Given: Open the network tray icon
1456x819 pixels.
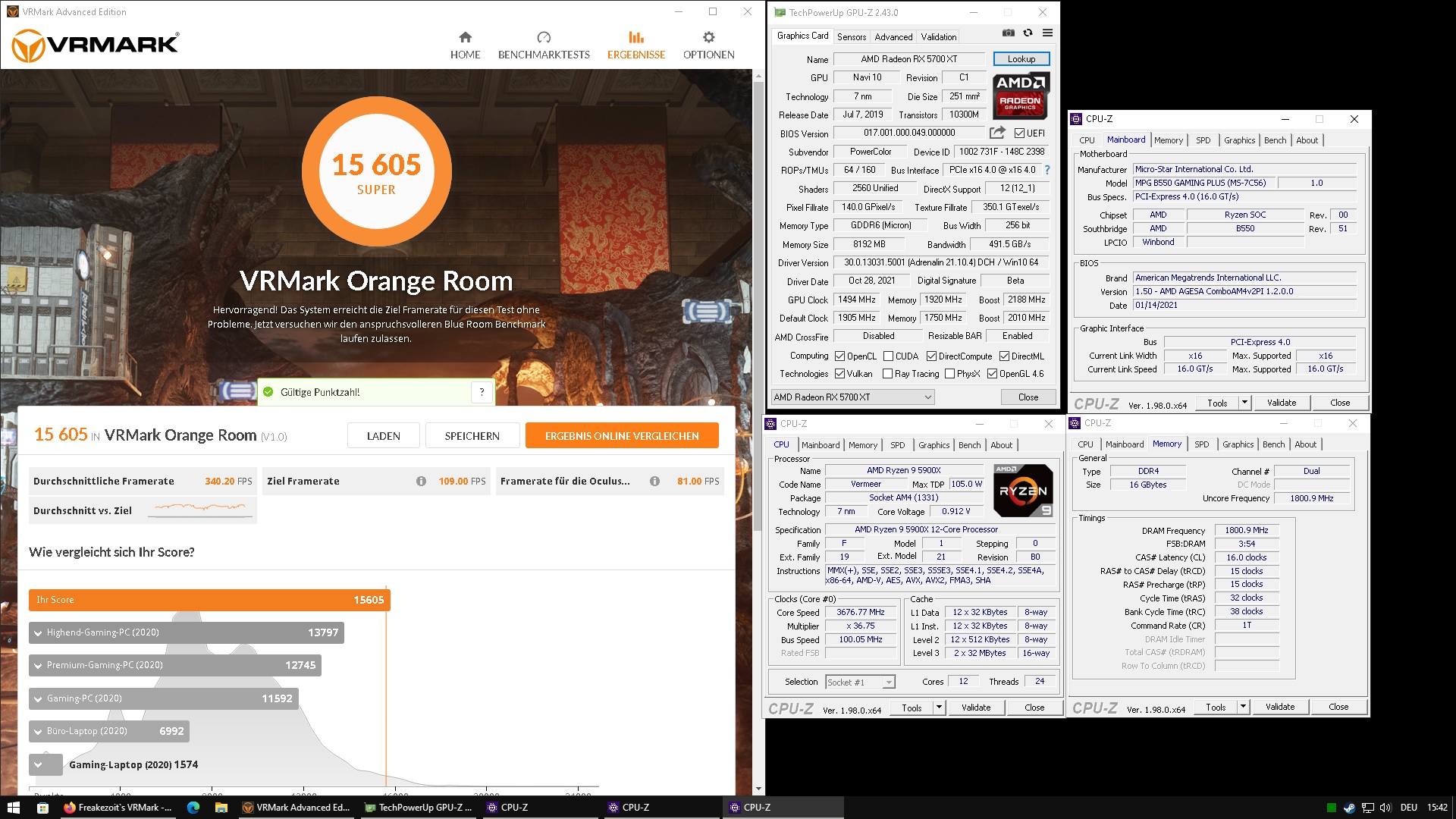Looking at the screenshot, I should coord(1367,808).
